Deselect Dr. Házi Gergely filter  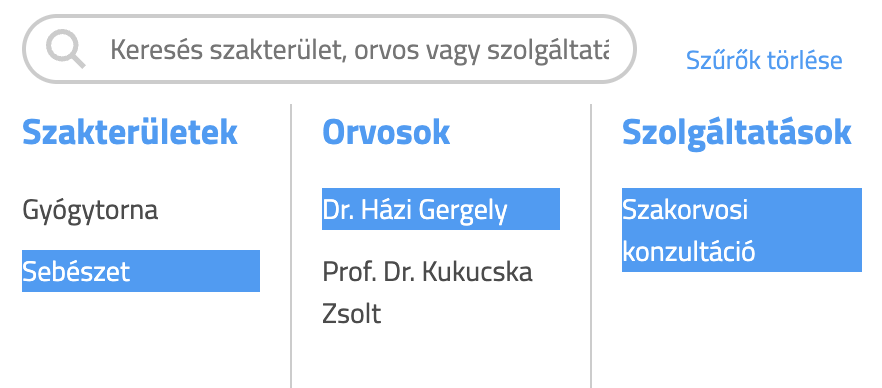click(x=441, y=209)
